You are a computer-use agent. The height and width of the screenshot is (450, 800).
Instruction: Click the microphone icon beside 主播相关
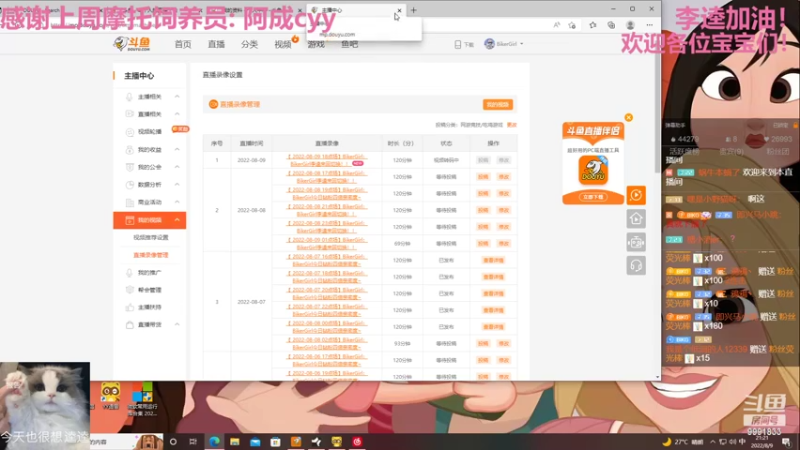tap(129, 96)
